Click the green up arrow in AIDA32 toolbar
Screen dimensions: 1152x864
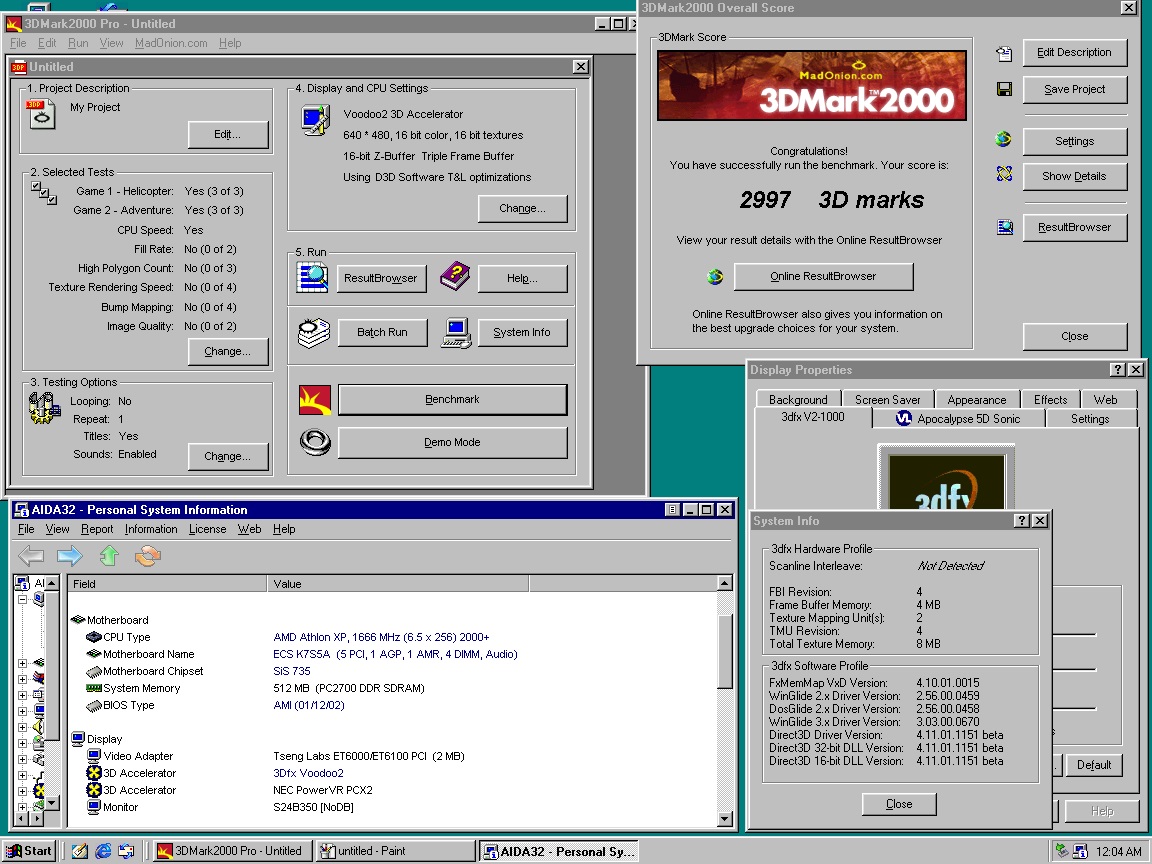pyautogui.click(x=109, y=556)
